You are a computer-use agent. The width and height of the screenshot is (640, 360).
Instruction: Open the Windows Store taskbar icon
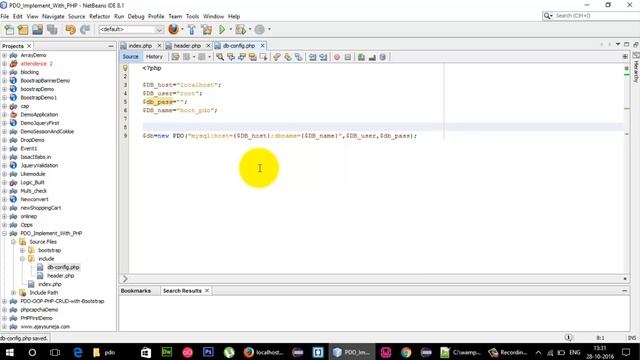[146, 352]
